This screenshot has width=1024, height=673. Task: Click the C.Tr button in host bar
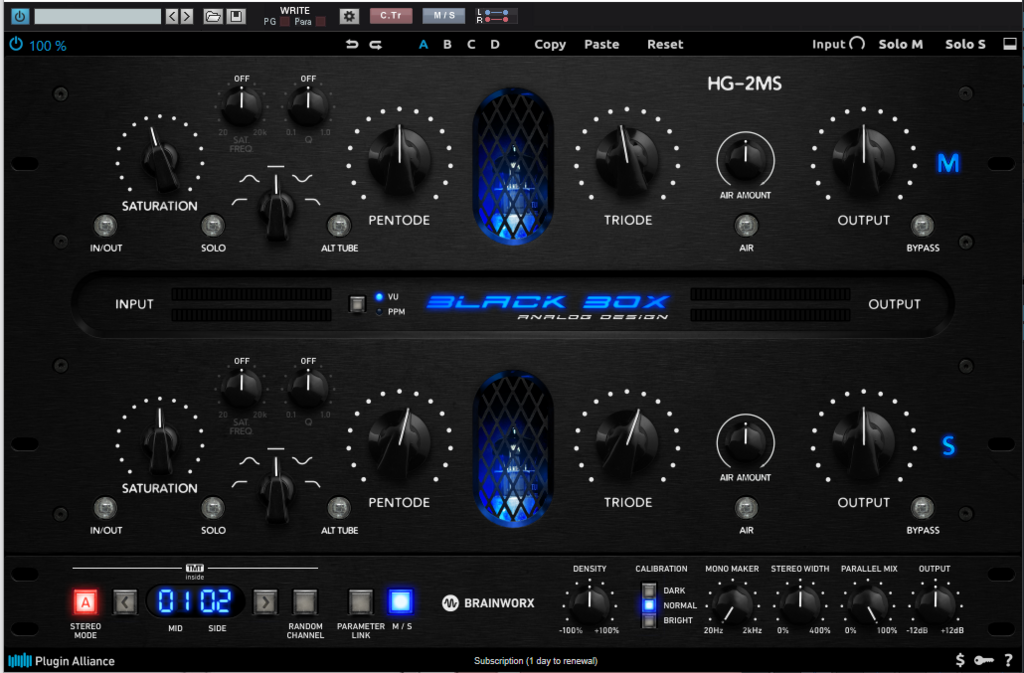click(x=391, y=16)
